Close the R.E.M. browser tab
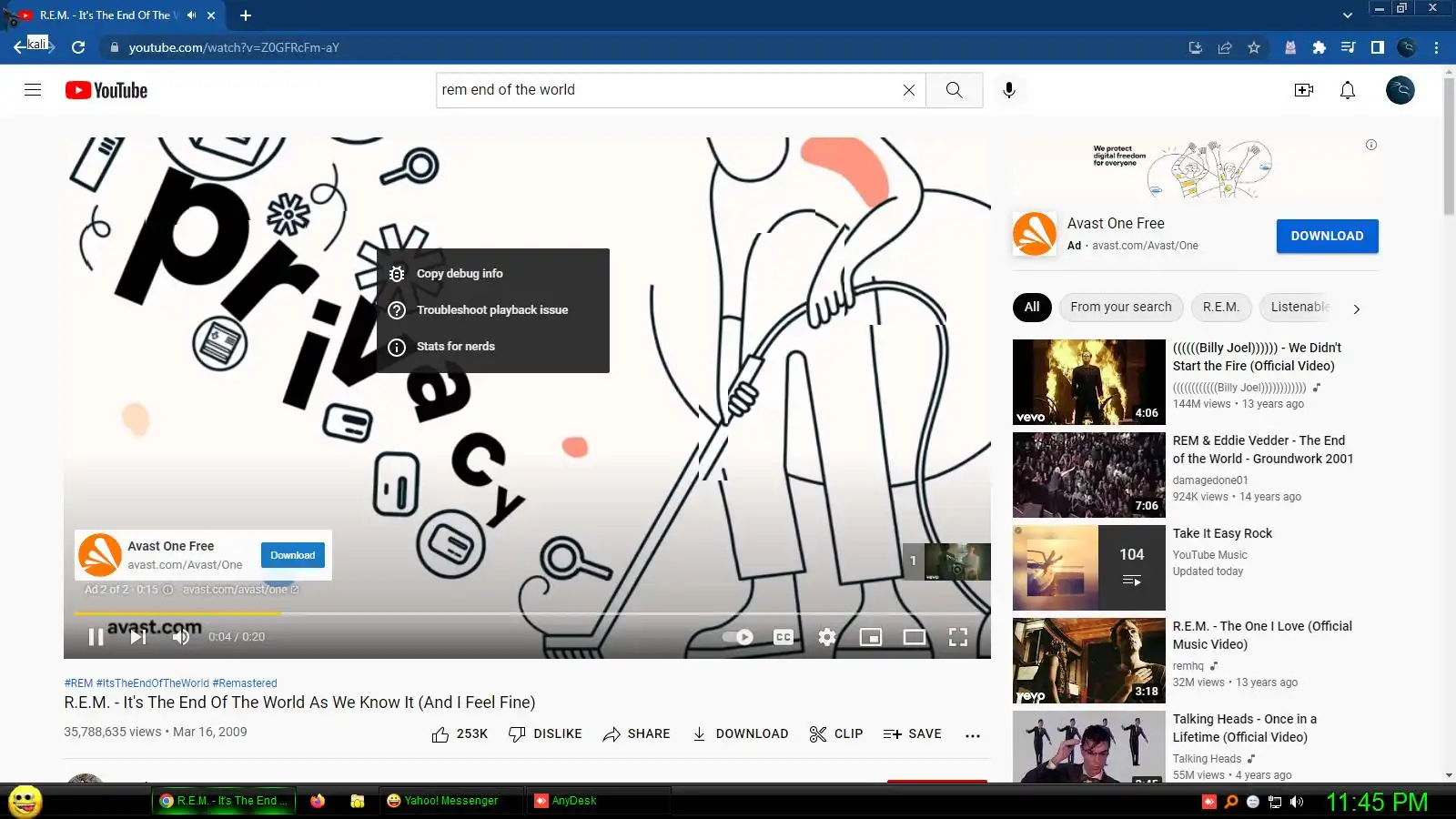Image resolution: width=1456 pixels, height=819 pixels. click(211, 15)
